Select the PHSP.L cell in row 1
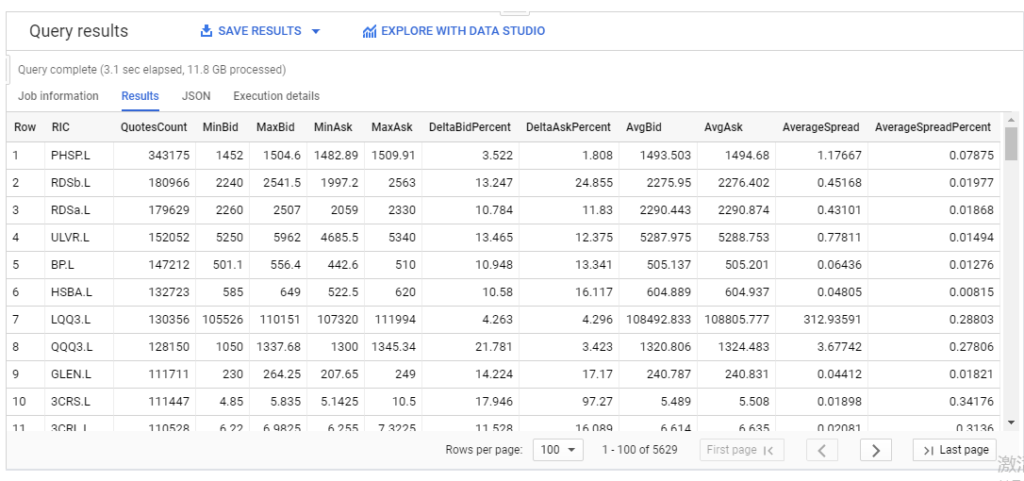The height and width of the screenshot is (481, 1024). point(70,155)
